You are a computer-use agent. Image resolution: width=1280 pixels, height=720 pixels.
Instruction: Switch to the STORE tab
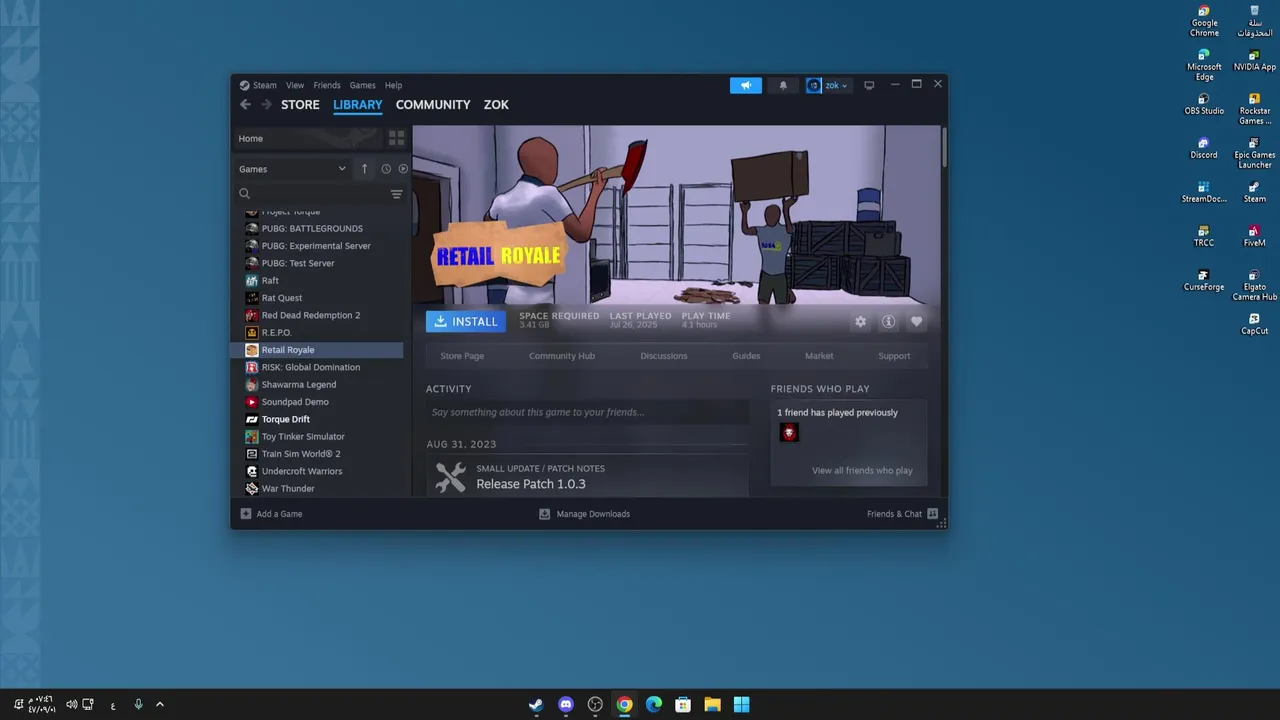pyautogui.click(x=300, y=104)
